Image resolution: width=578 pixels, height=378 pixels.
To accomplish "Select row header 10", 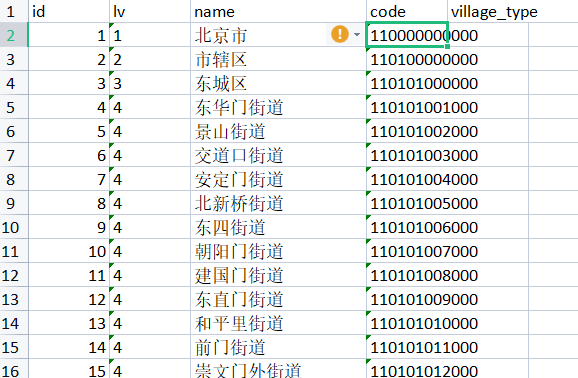I will tap(14, 227).
